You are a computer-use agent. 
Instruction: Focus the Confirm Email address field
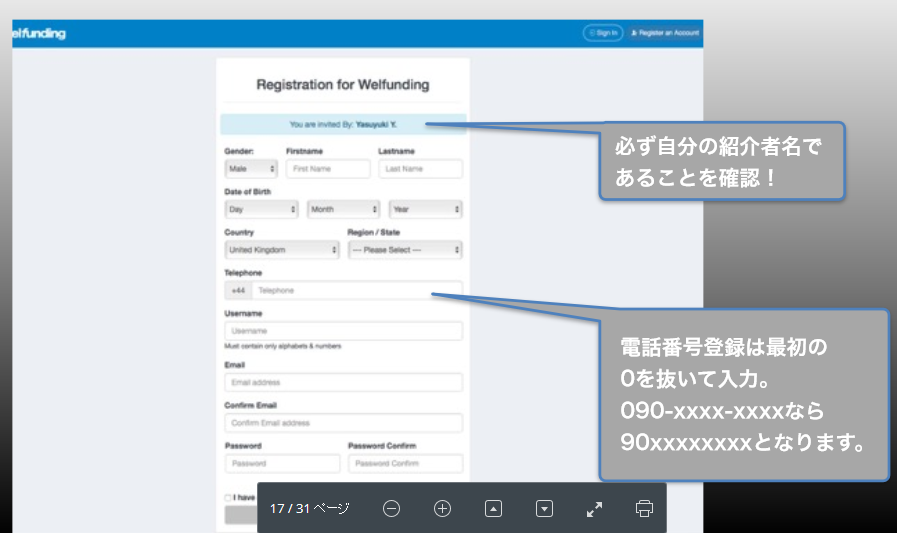tap(344, 423)
